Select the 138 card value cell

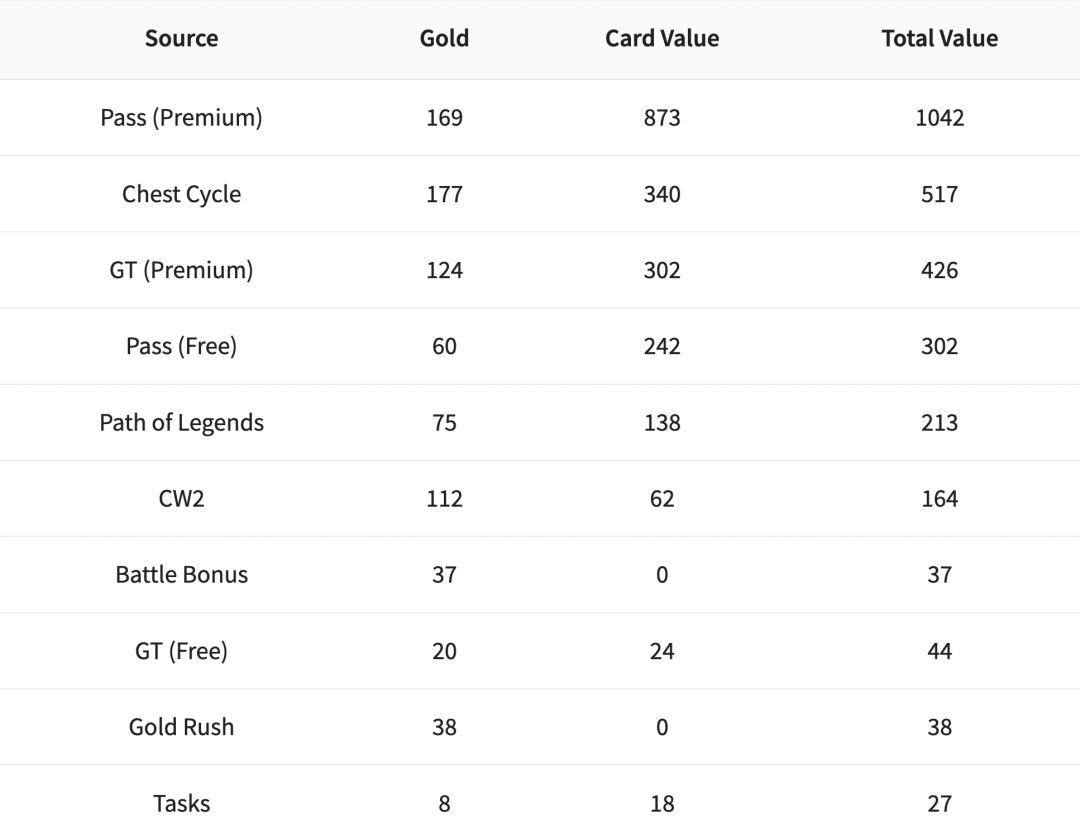[x=662, y=423]
